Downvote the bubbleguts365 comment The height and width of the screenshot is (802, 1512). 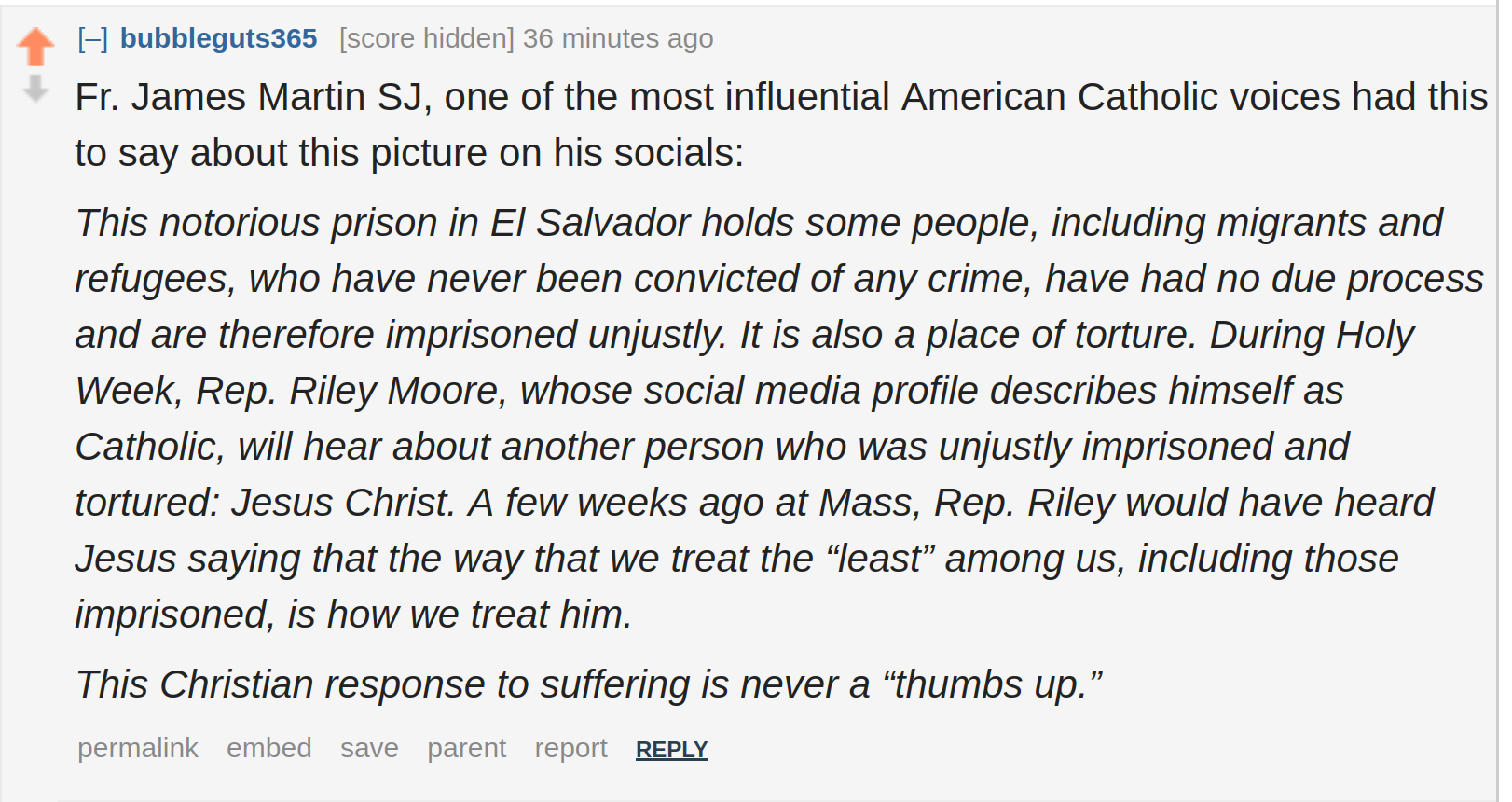point(35,90)
